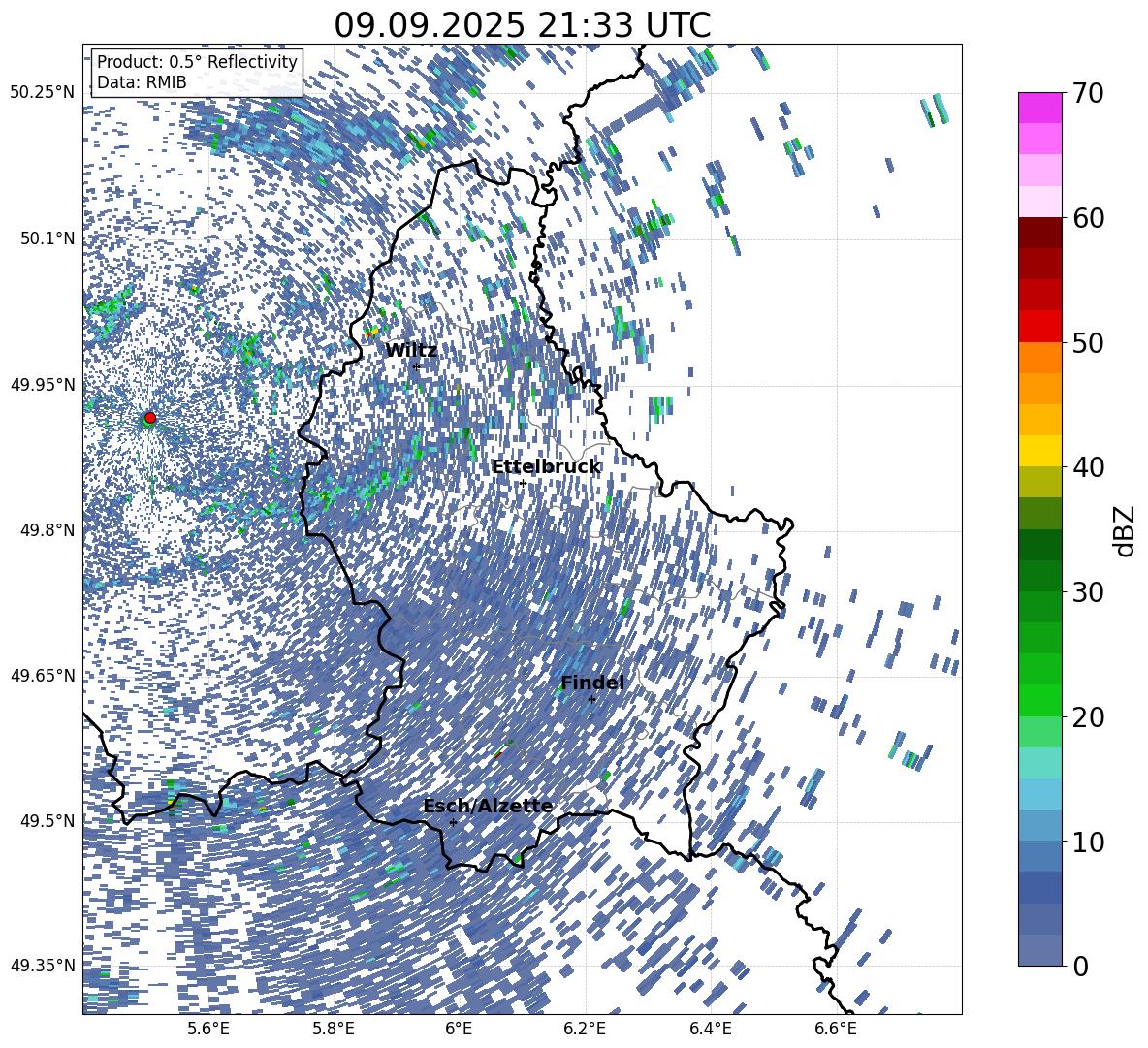Click the 6.4°E longitude label
This screenshot has width=1148, height=1048.
pos(710,1029)
